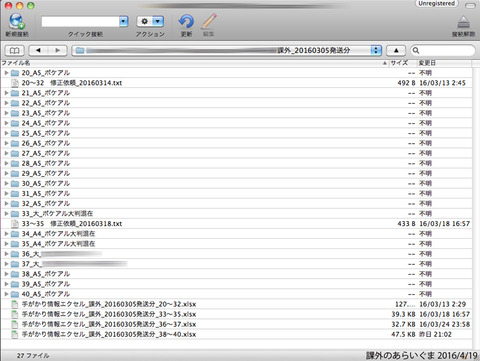The width and height of the screenshot is (480, 361).
Task: Open the bookmarks book icon
Action: click(14, 51)
